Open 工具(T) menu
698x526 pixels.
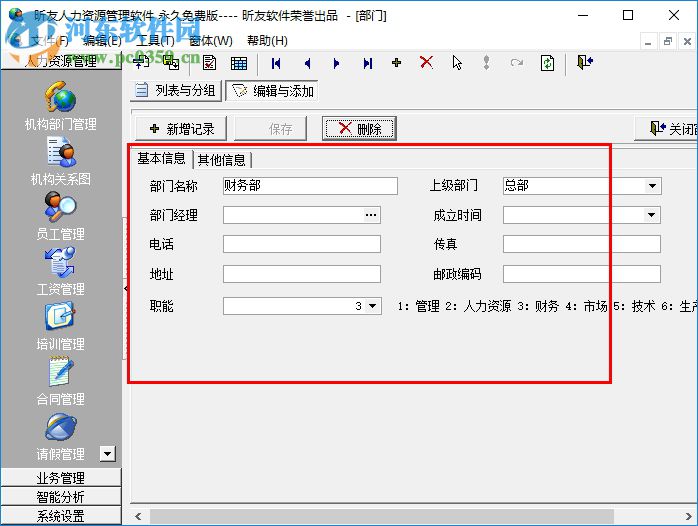coord(155,41)
